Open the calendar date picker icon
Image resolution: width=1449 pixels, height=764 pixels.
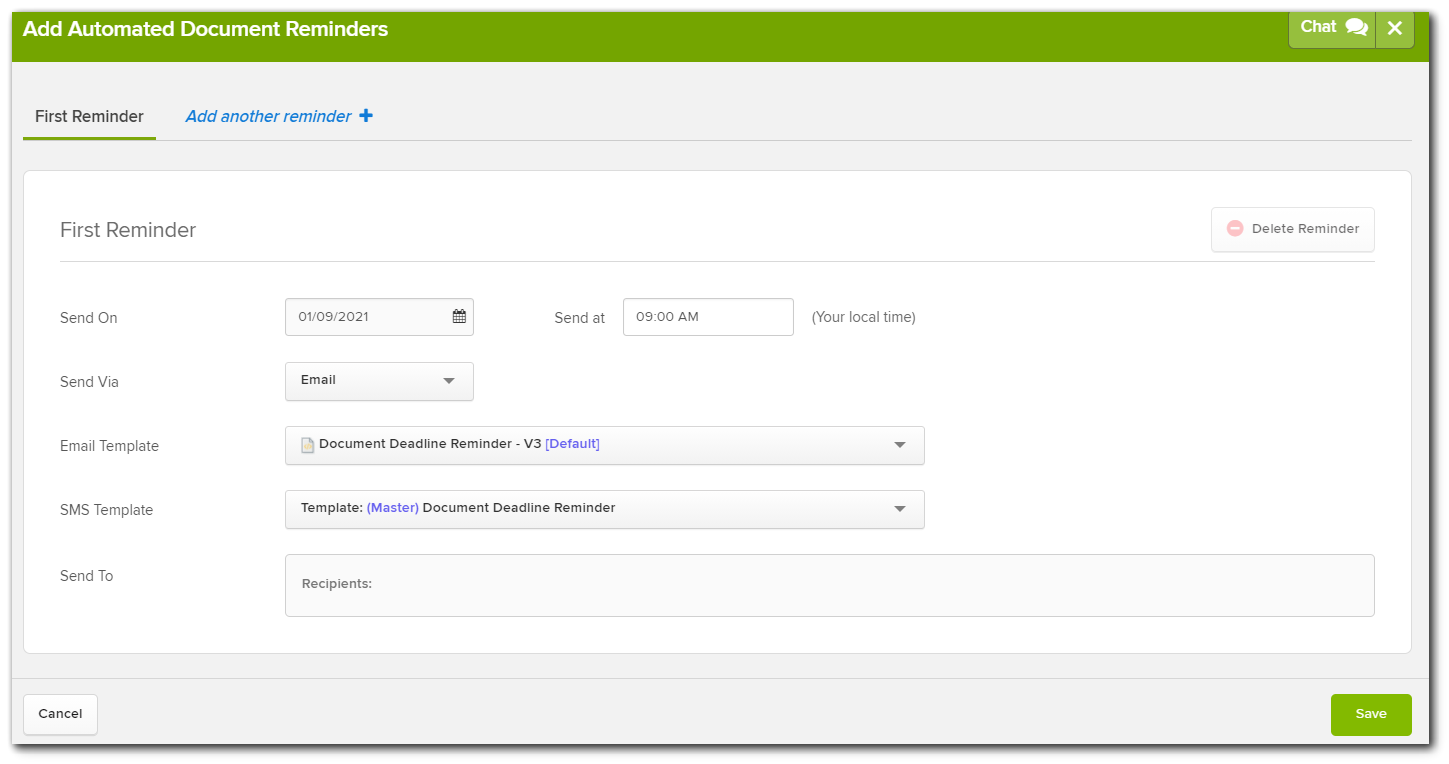click(459, 316)
